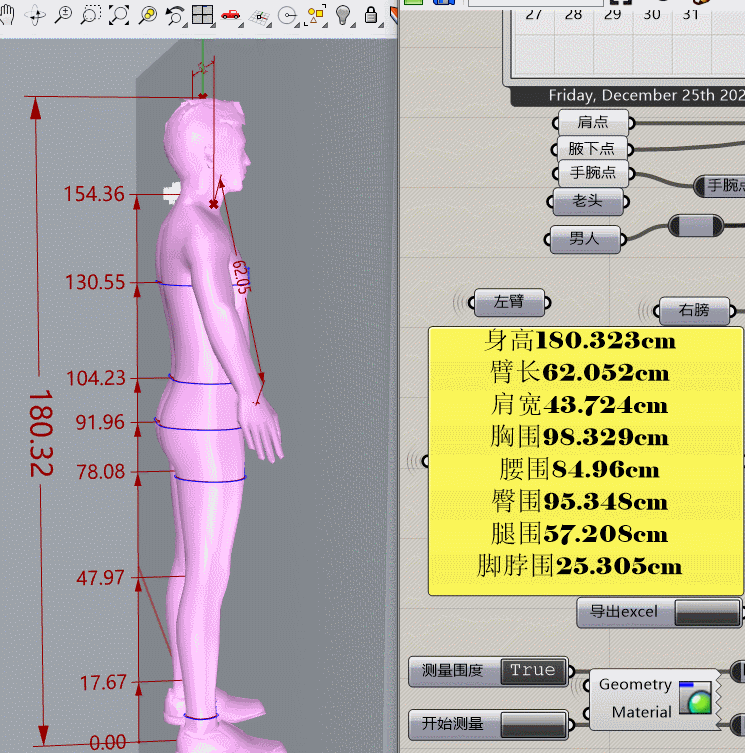745x753 pixels.
Task: Click the 肩宽43.724cm panel line
Action: coord(580,405)
